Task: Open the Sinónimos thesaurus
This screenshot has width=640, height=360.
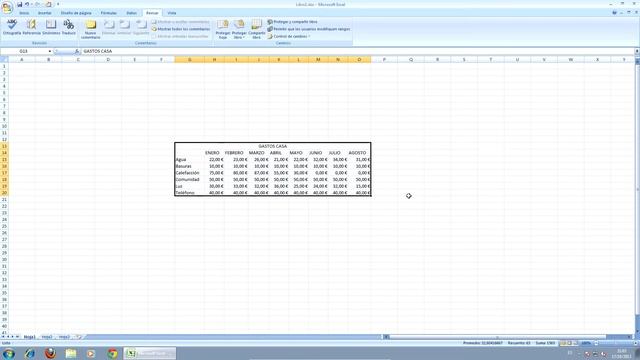Action: pos(51,28)
